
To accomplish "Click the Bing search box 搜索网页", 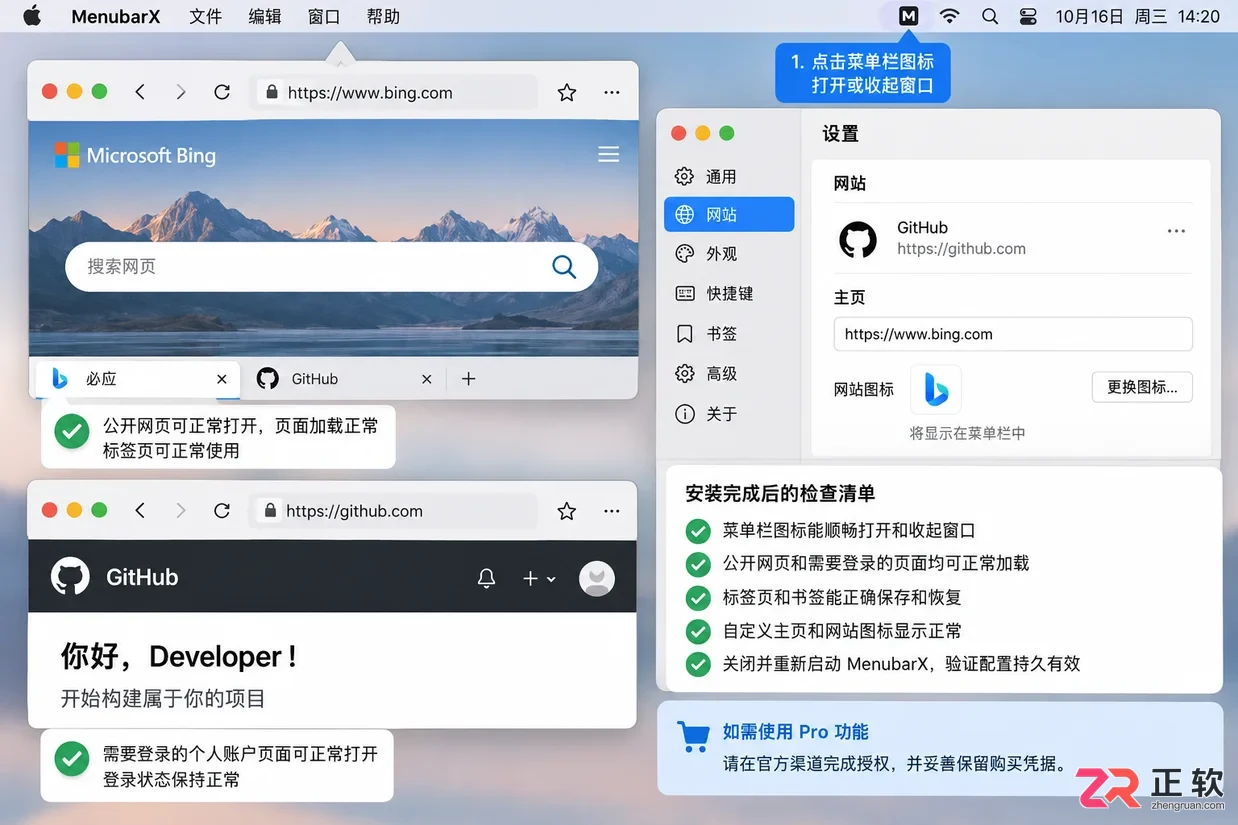I will point(331,267).
